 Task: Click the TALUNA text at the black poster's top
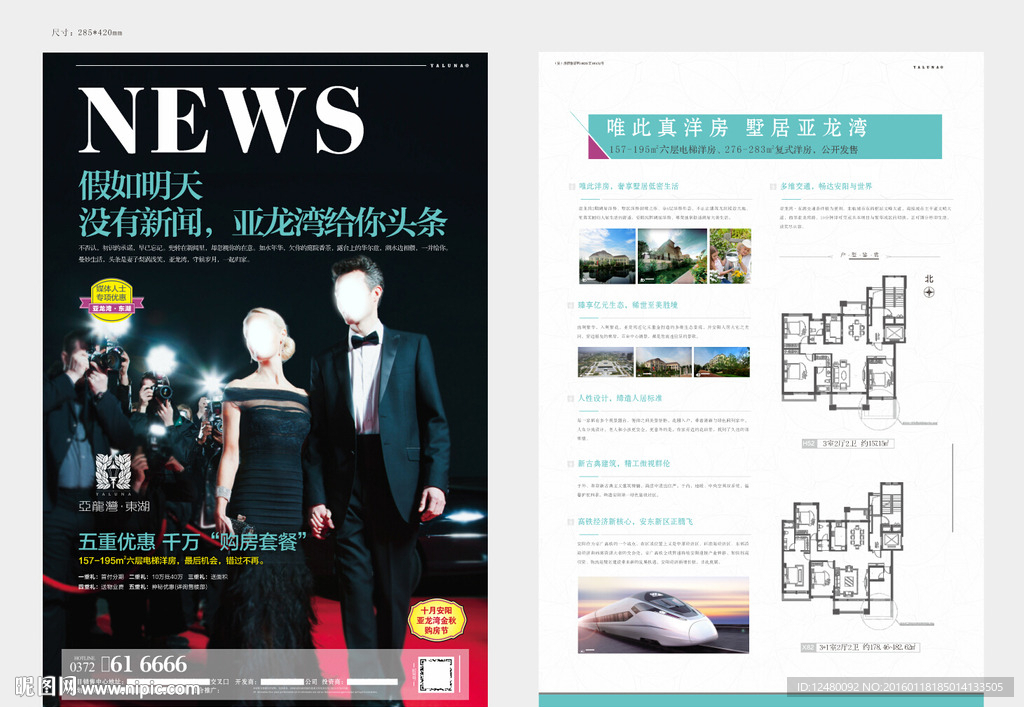449,65
